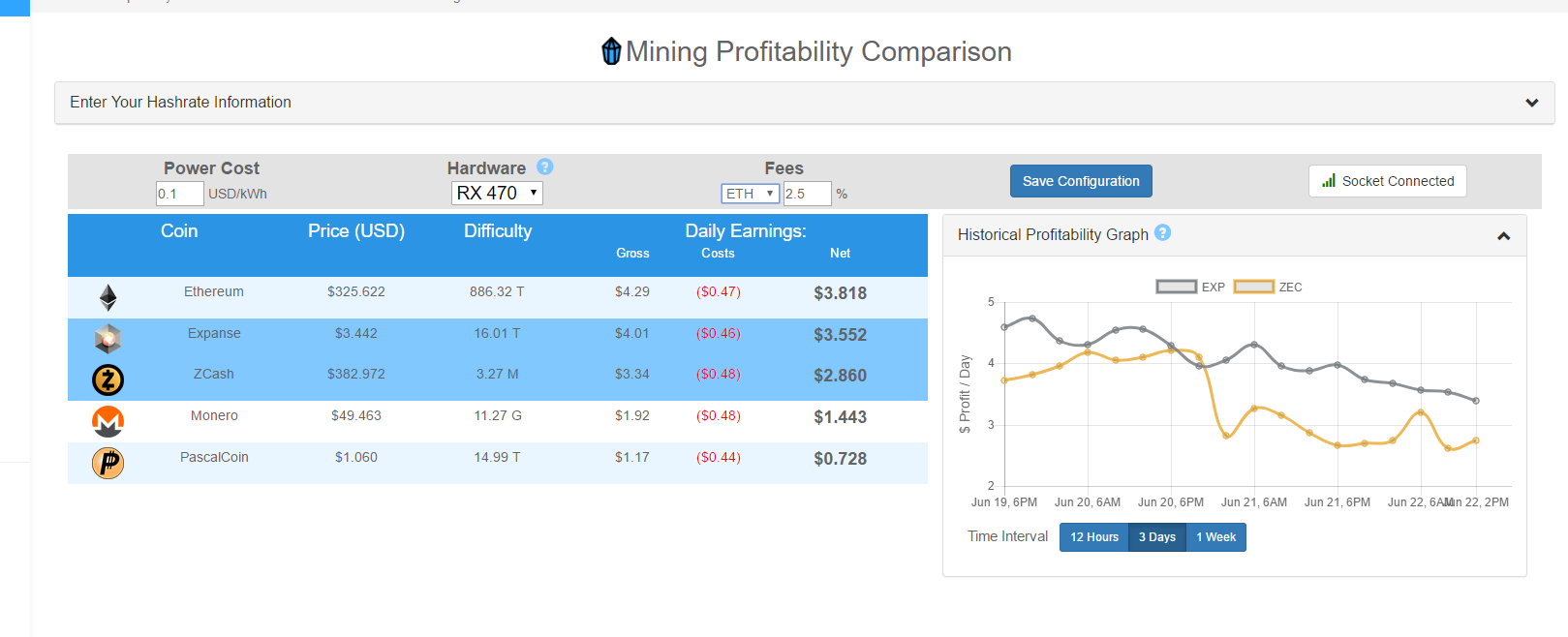1568x637 pixels.
Task: Collapse the Historical Profitability Graph panel
Action: [x=1503, y=235]
